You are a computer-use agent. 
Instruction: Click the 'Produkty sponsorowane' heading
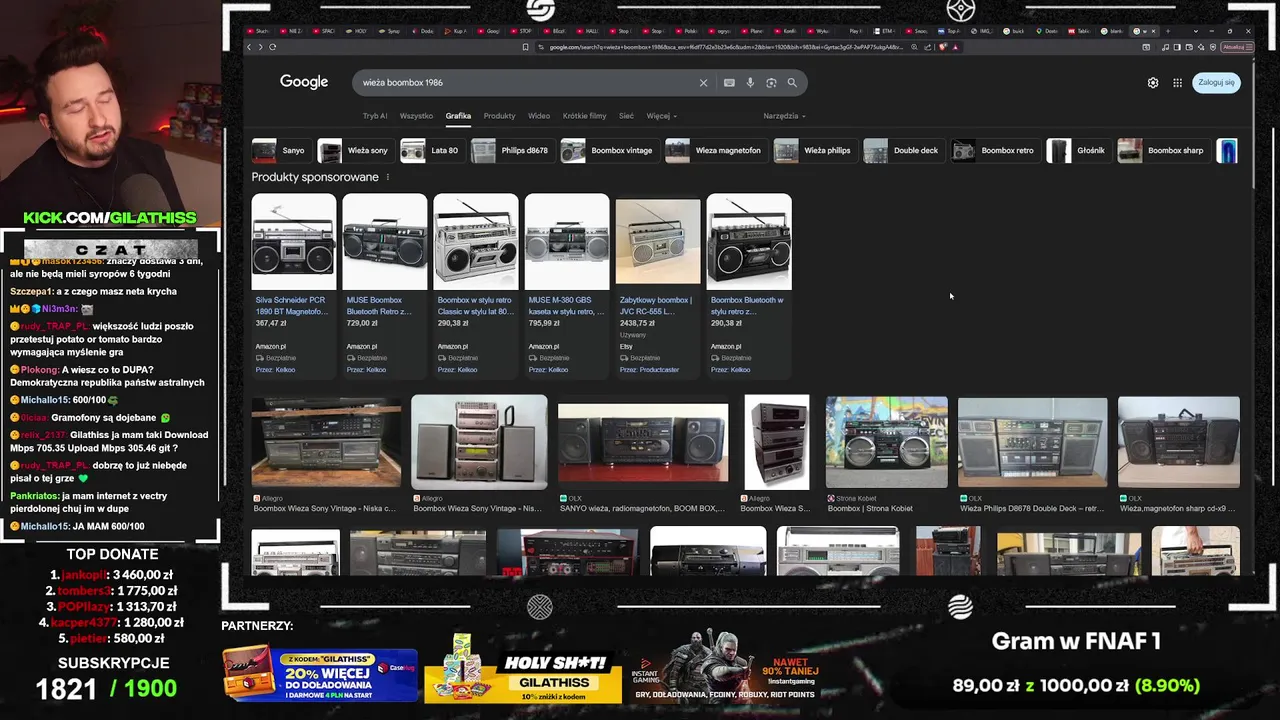[315, 177]
